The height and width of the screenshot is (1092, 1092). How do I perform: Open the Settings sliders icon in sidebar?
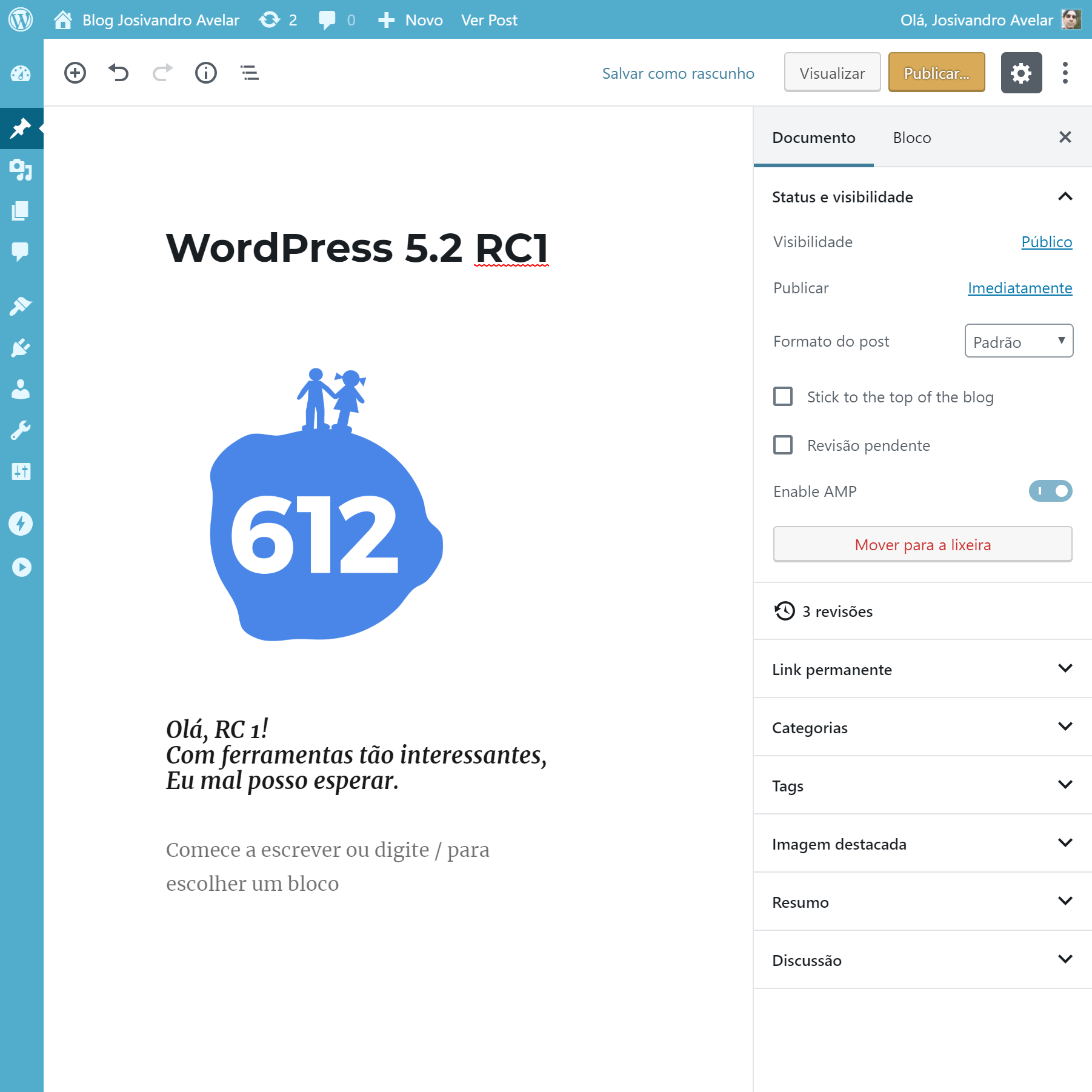click(x=21, y=471)
